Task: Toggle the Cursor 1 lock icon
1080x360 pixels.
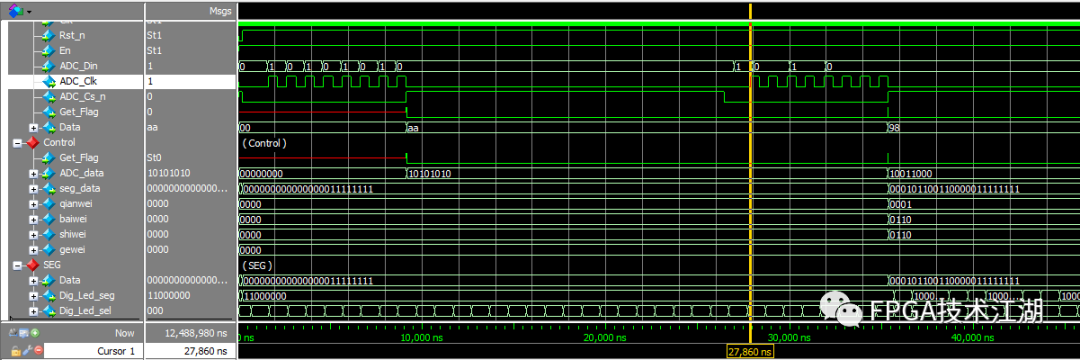Action: pos(15,350)
